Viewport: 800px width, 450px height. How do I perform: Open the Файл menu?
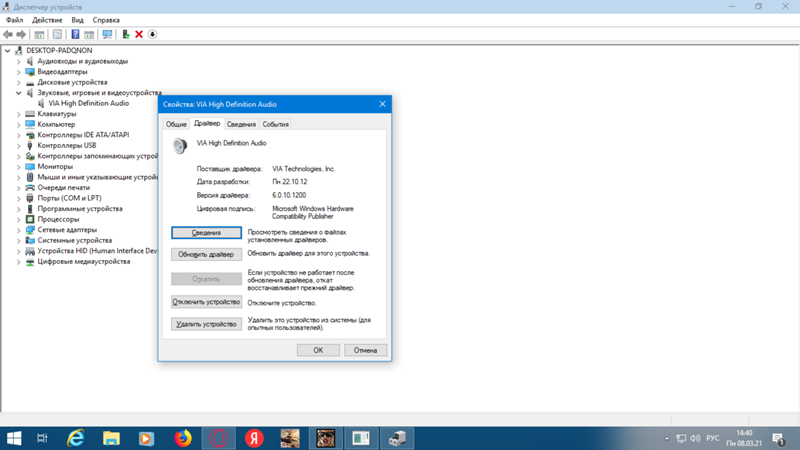tap(14, 20)
